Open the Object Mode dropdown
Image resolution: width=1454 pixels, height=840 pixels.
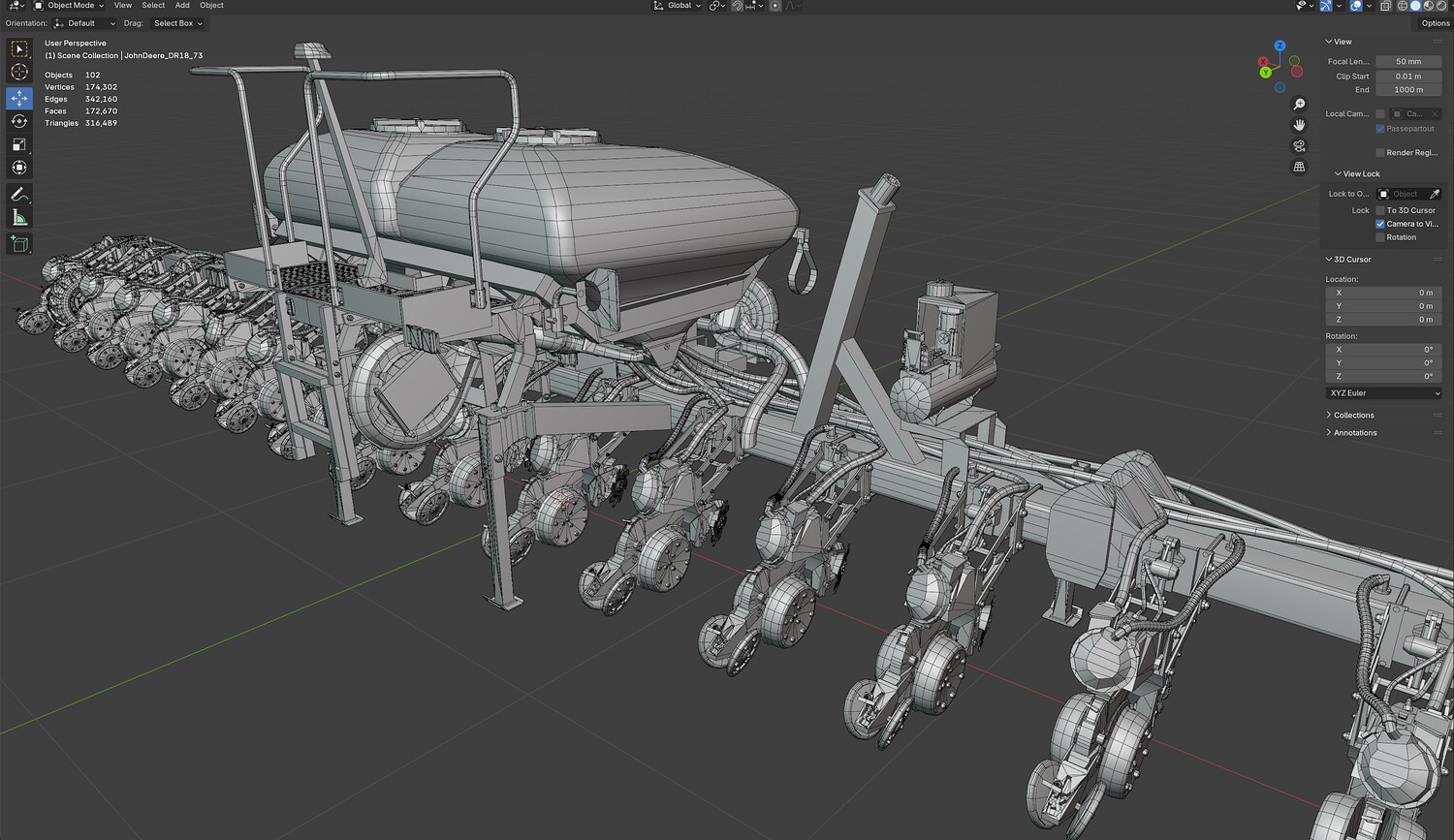pyautogui.click(x=69, y=6)
